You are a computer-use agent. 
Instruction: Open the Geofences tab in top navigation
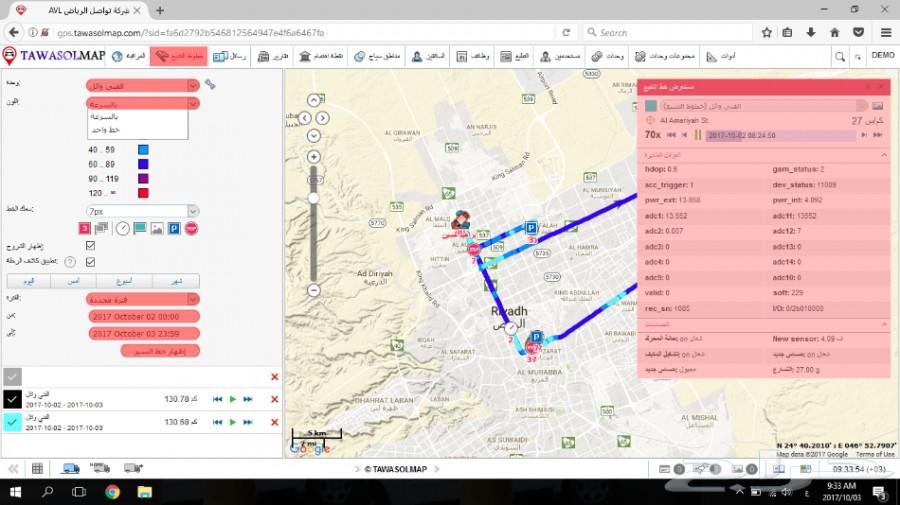click(x=377, y=56)
